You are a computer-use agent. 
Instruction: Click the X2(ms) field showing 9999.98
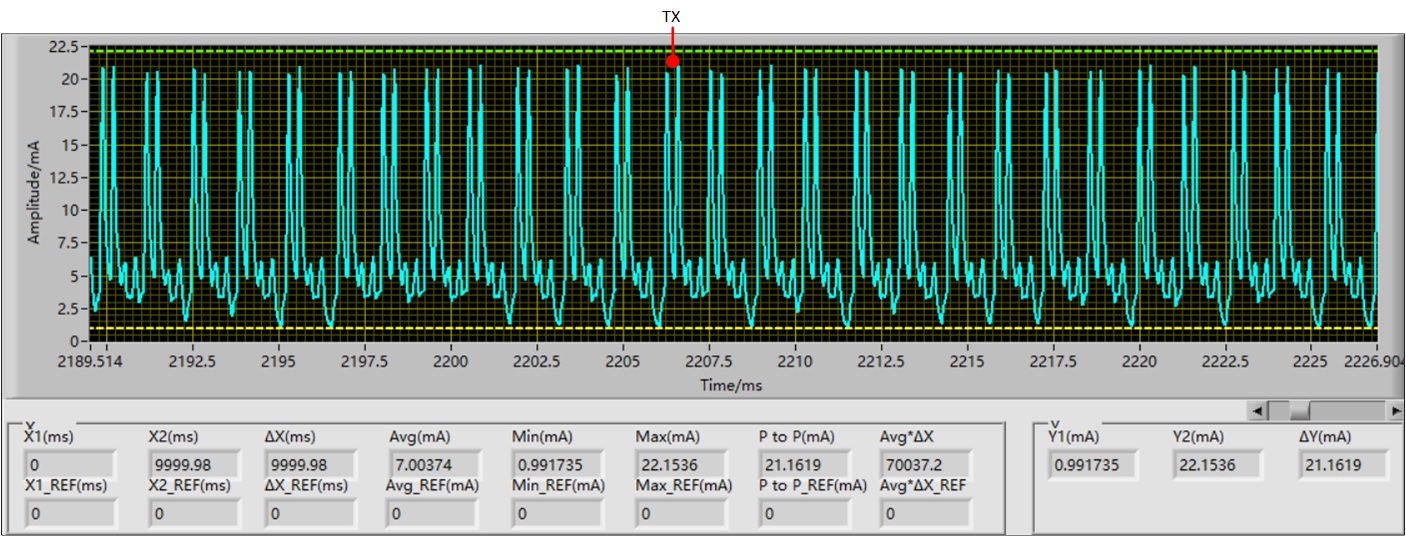point(194,465)
